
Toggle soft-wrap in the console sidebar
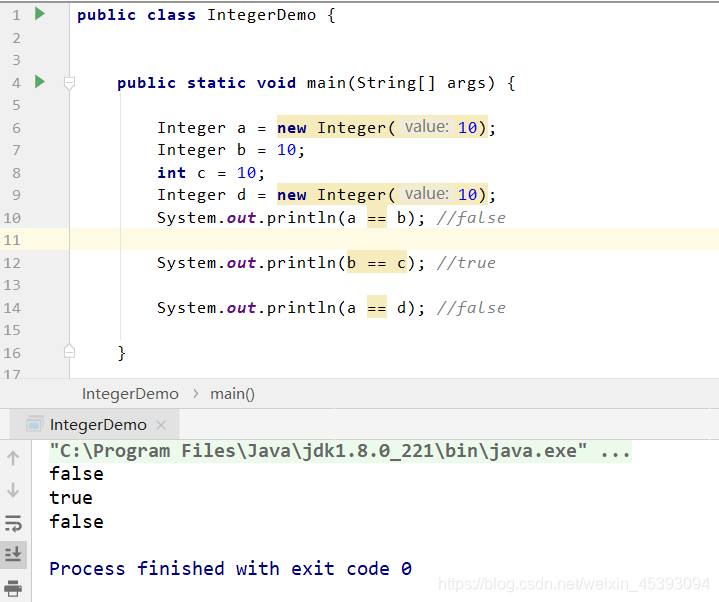(x=13, y=523)
